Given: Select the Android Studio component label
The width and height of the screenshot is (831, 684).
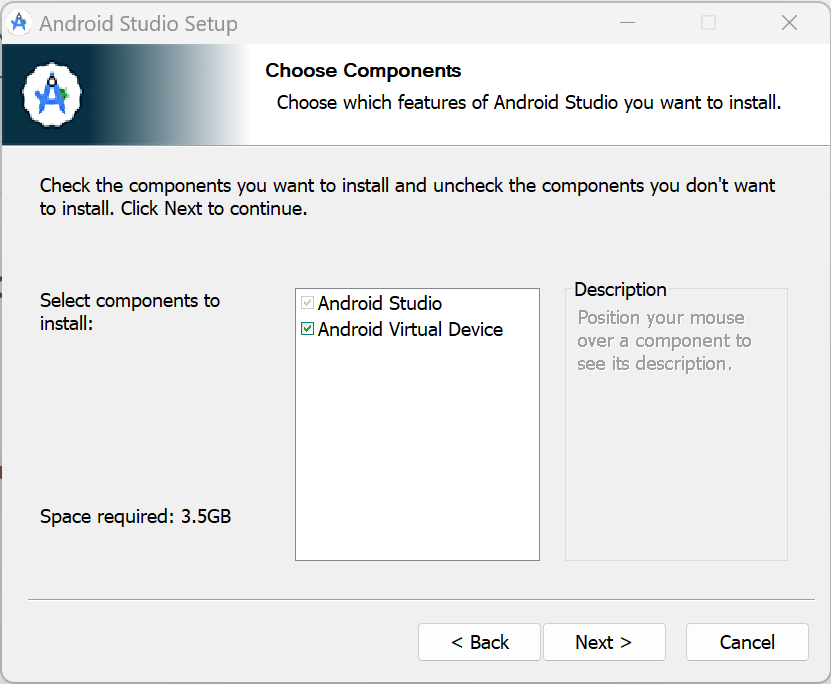Looking at the screenshot, I should click(379, 303).
